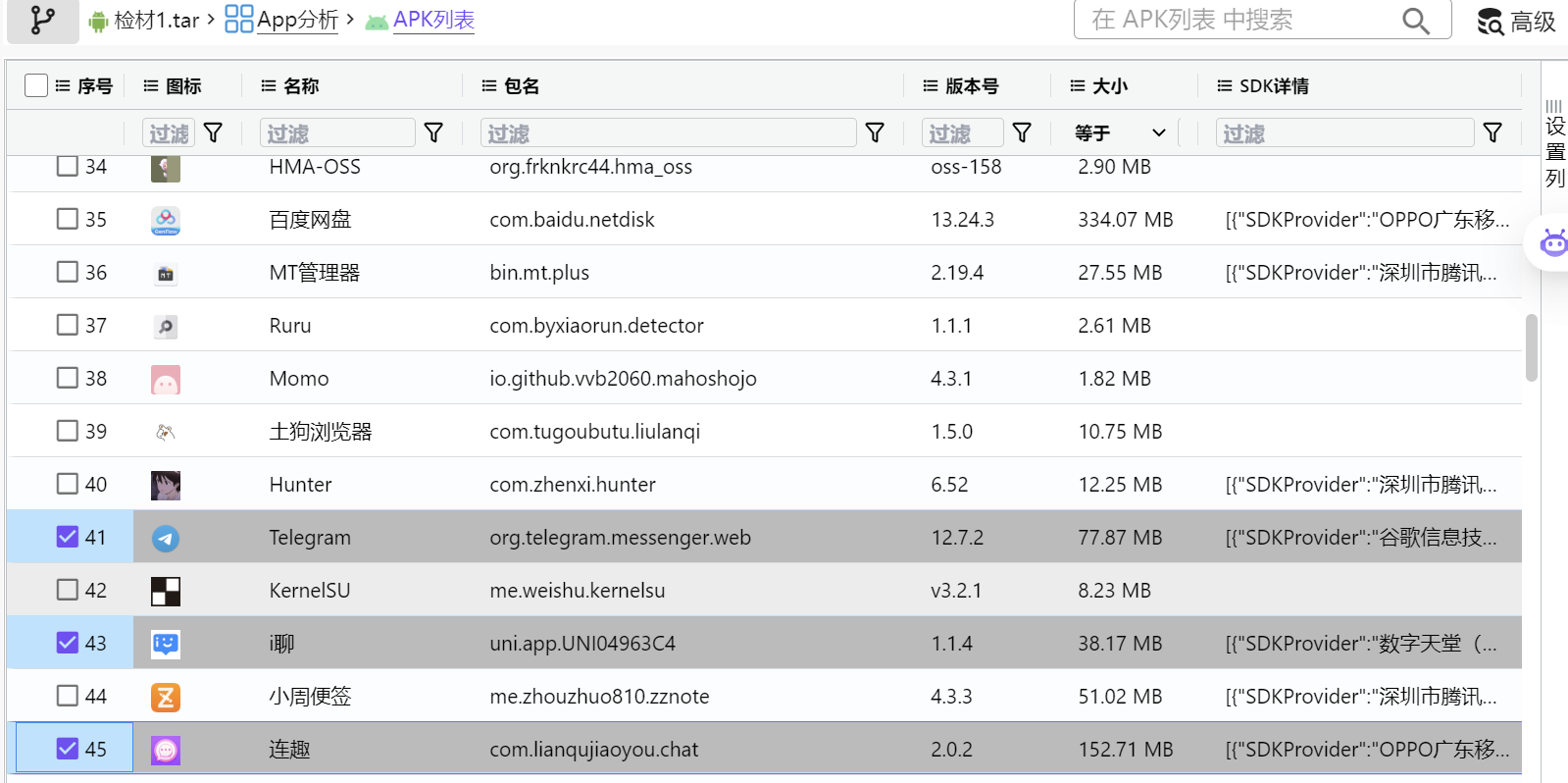The image size is (1568, 783).
Task: Uncheck row 45 连趣 checkbox
Action: 67,748
